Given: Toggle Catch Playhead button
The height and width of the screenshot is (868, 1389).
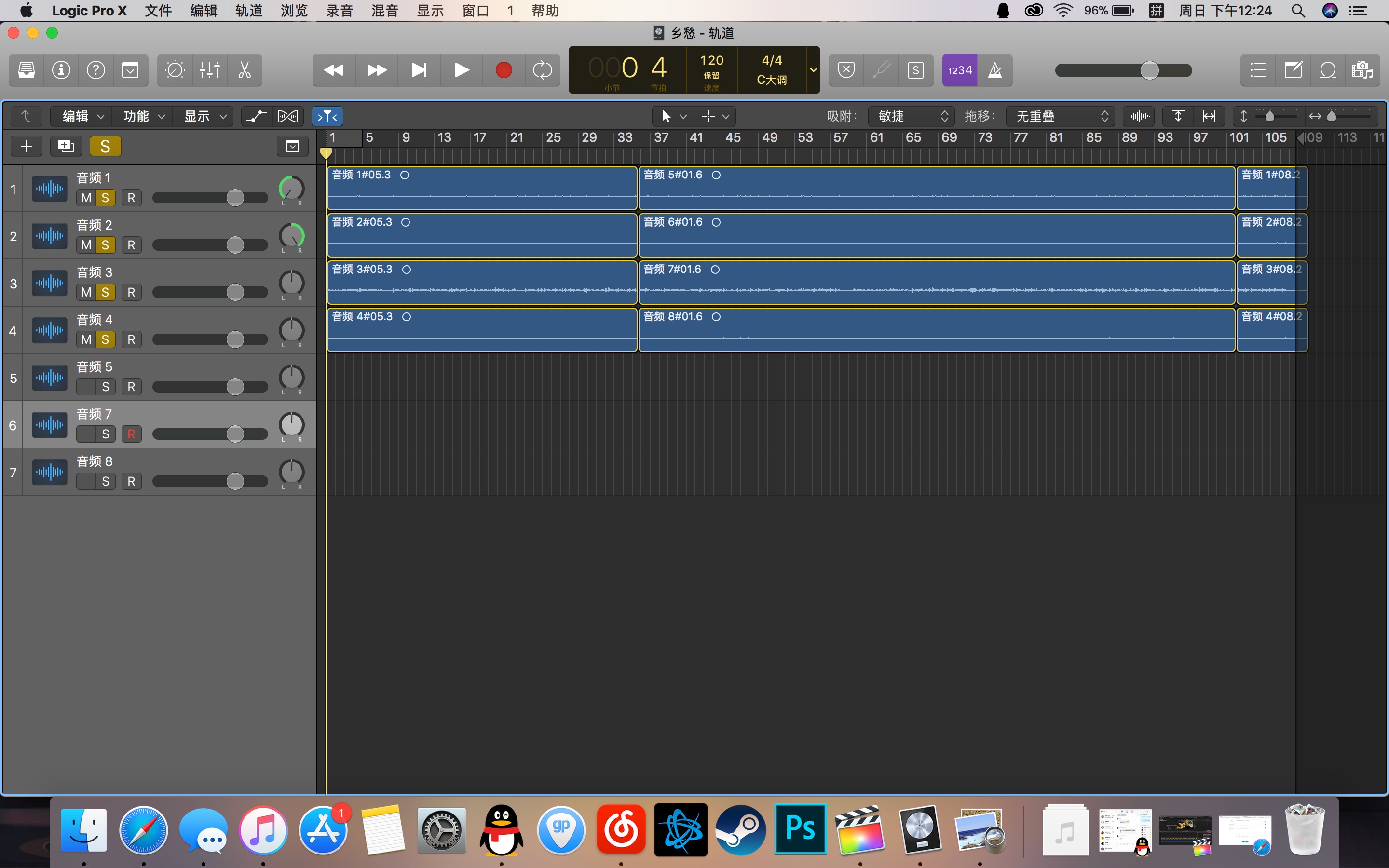Looking at the screenshot, I should 327,116.
